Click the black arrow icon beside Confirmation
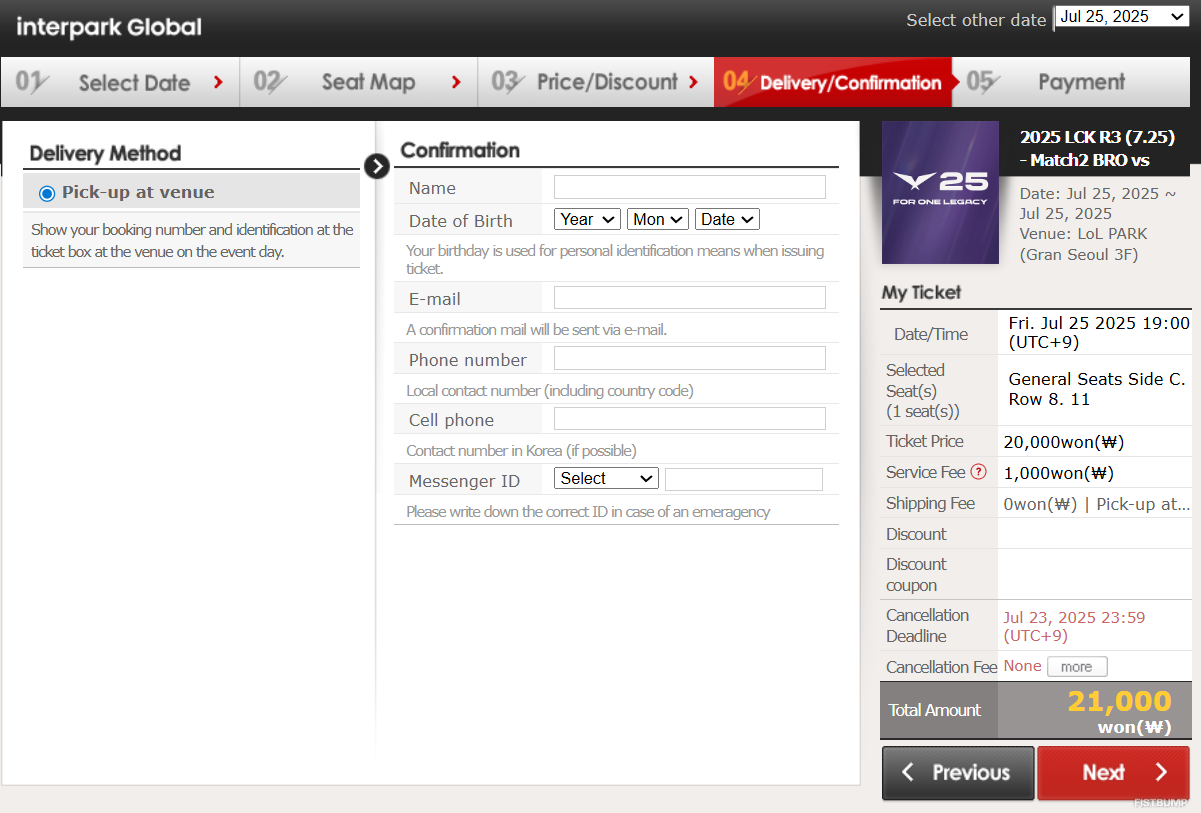Image resolution: width=1201 pixels, height=813 pixels. coord(377,166)
